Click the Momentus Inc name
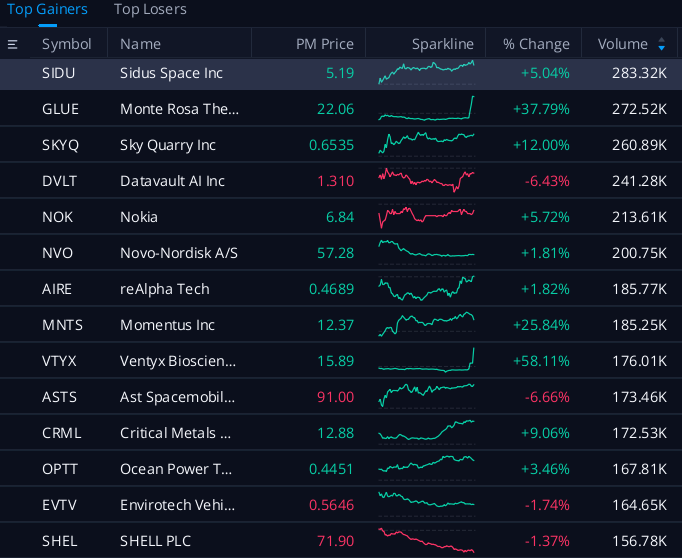Viewport: 682px width, 558px height. (167, 325)
